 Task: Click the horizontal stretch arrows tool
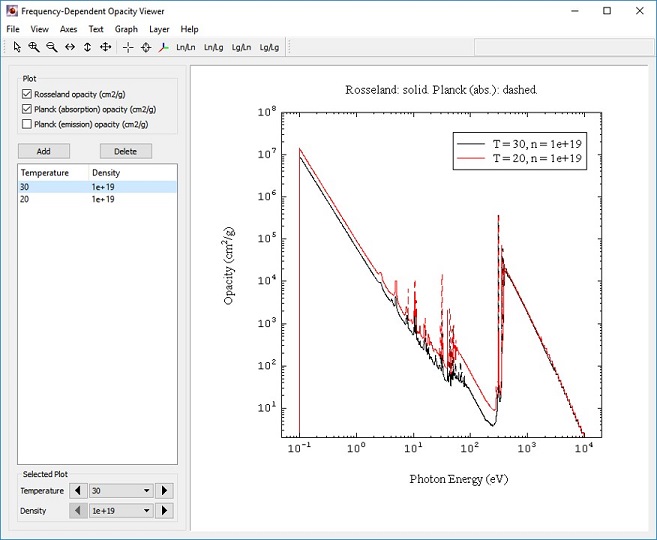click(x=69, y=47)
